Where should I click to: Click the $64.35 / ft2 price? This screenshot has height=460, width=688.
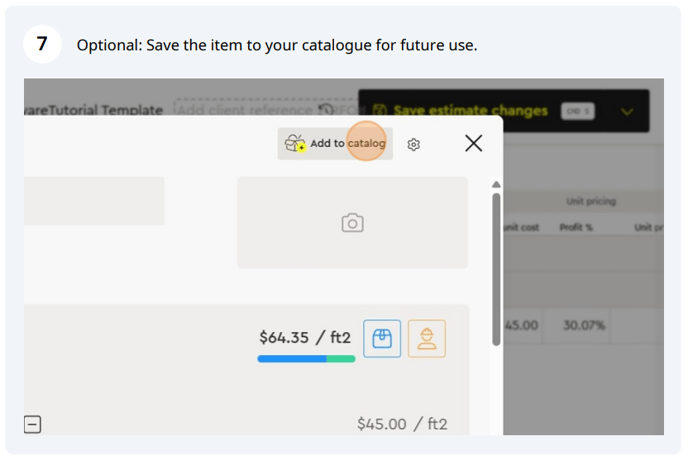pyautogui.click(x=305, y=338)
